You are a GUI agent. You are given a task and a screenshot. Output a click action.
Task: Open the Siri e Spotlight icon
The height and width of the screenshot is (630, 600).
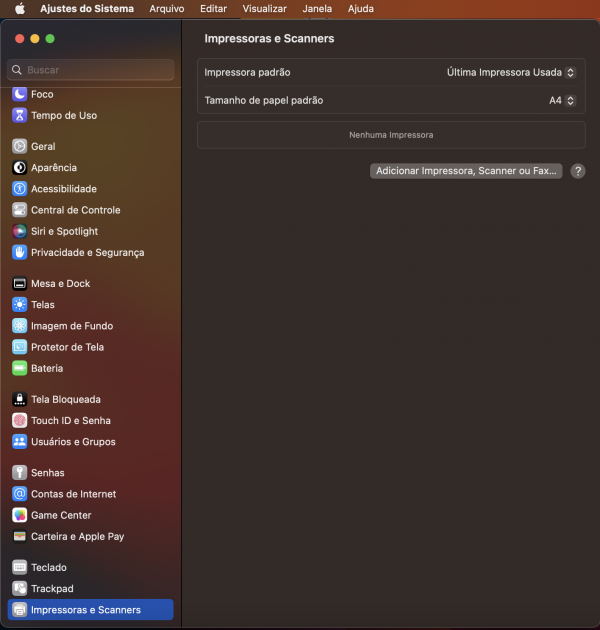point(19,231)
